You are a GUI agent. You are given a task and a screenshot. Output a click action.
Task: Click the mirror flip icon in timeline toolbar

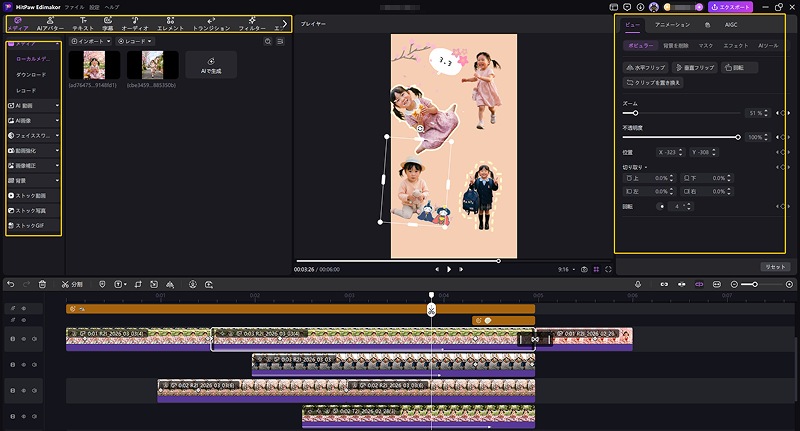[x=170, y=284]
